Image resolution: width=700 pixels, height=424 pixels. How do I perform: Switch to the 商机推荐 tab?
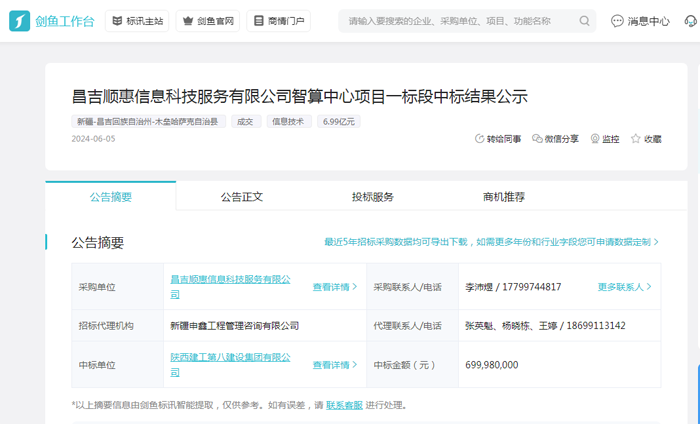click(504, 197)
